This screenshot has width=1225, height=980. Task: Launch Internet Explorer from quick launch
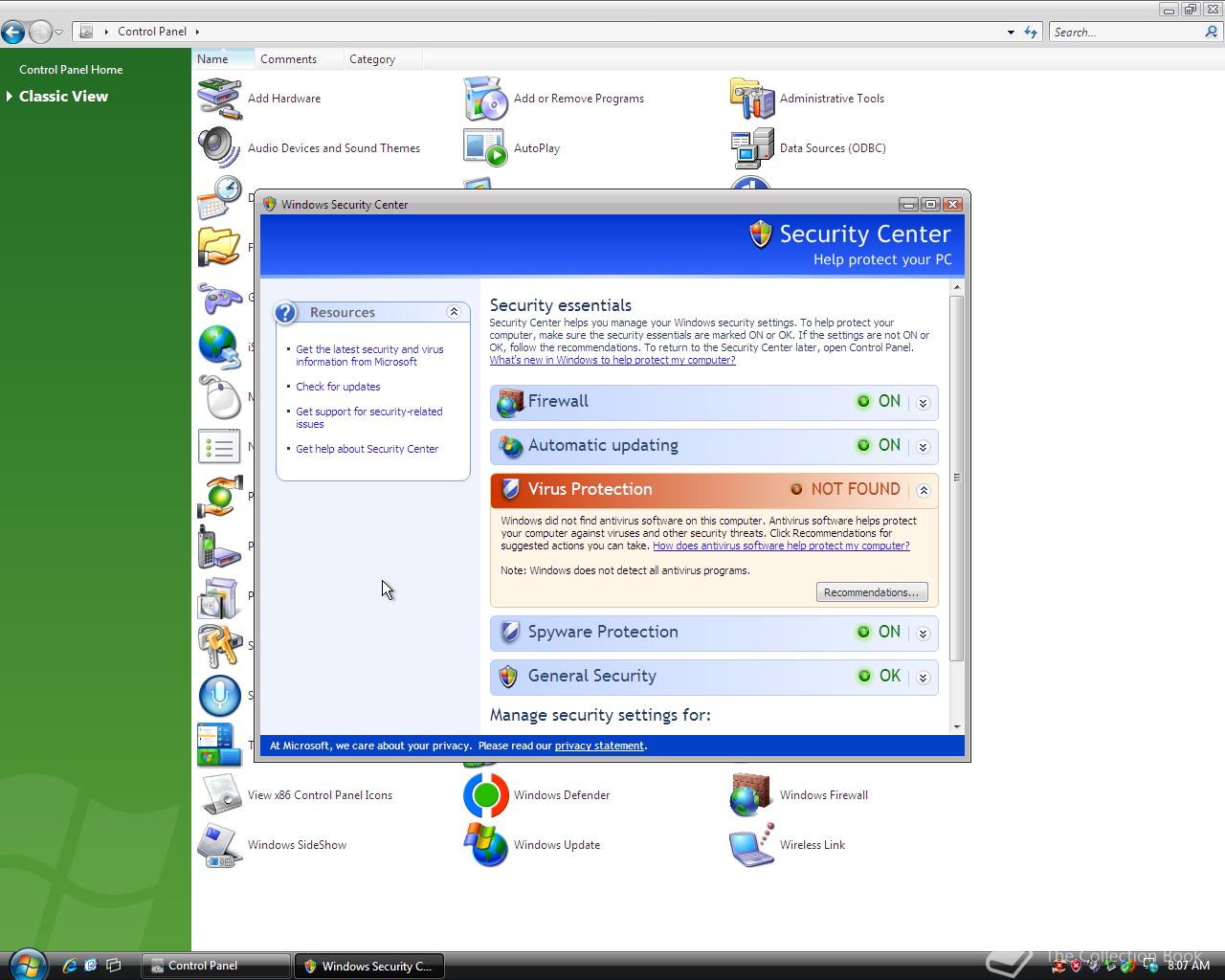pyautogui.click(x=69, y=966)
